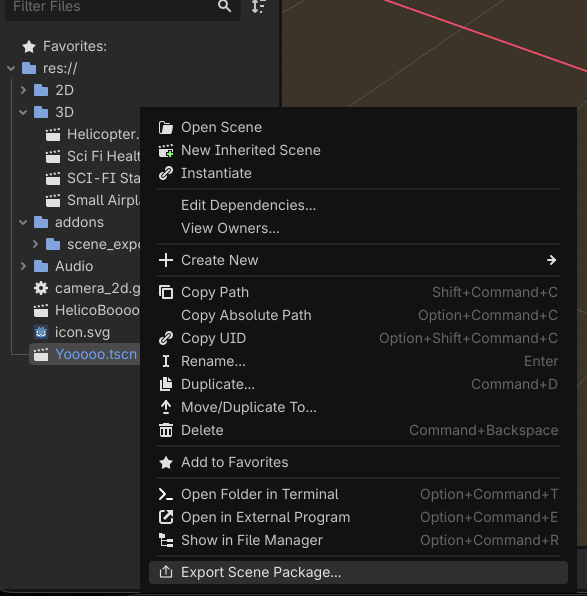This screenshot has height=596, width=587.
Task: Click the Option+Command+R shortcut text
Action: point(489,540)
